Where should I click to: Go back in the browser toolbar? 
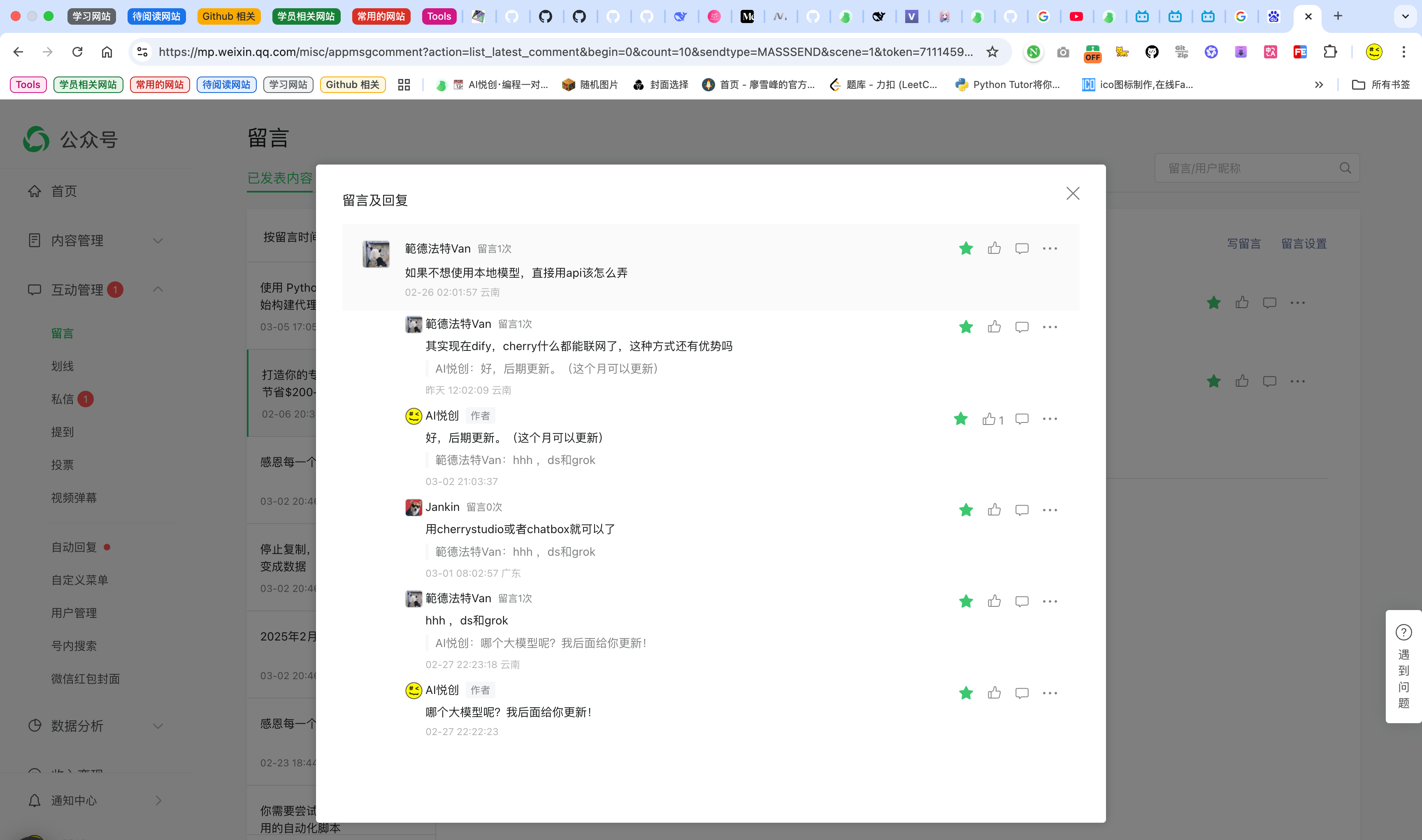(x=18, y=52)
